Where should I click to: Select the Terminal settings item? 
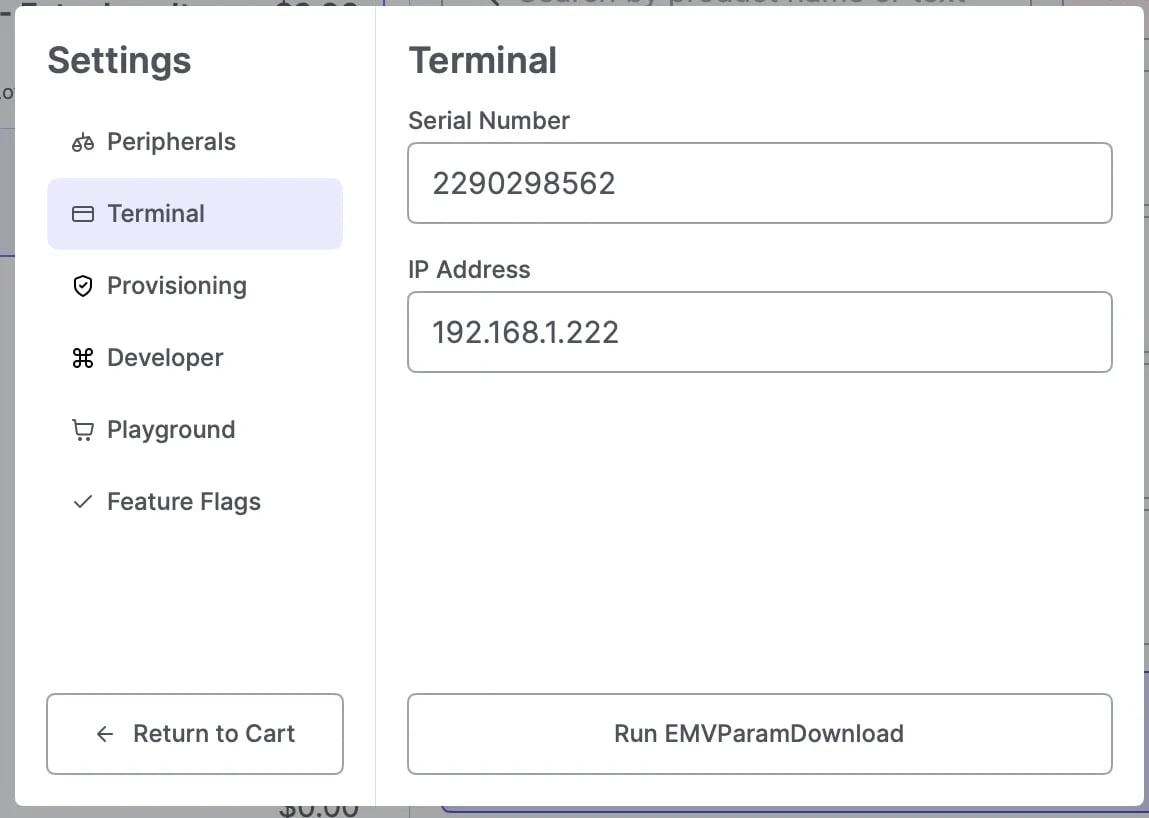[x=195, y=214]
